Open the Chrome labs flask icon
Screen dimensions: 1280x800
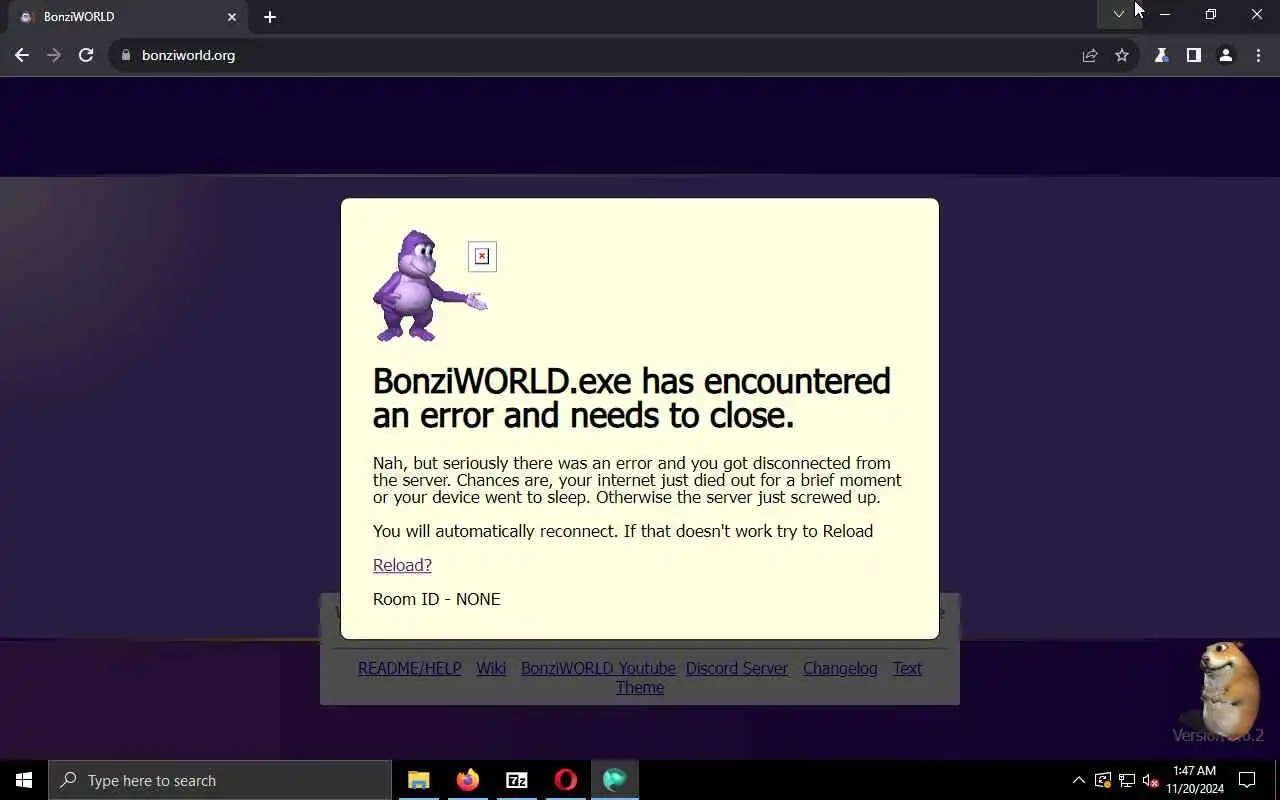tap(1161, 55)
